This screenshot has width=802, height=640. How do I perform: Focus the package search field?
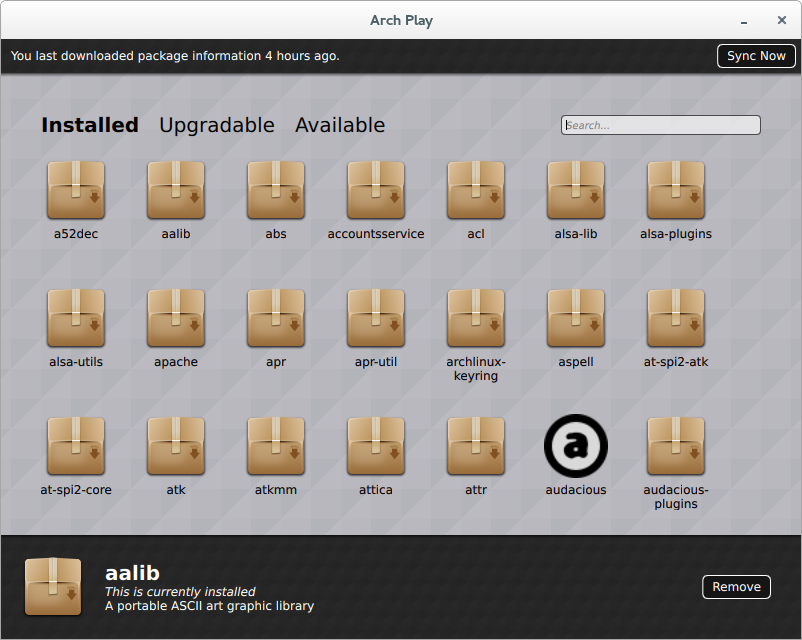click(661, 125)
